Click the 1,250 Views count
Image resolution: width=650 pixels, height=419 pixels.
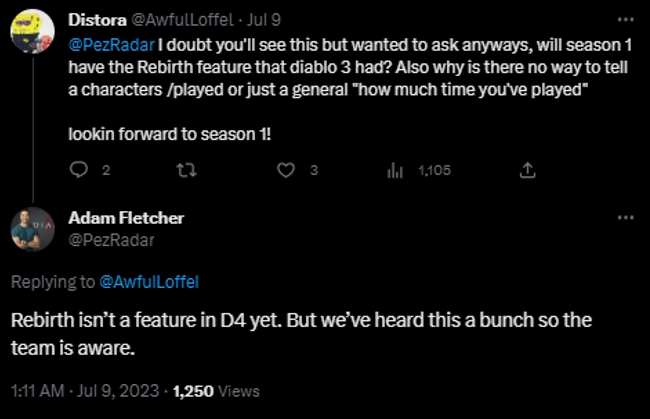(x=216, y=391)
